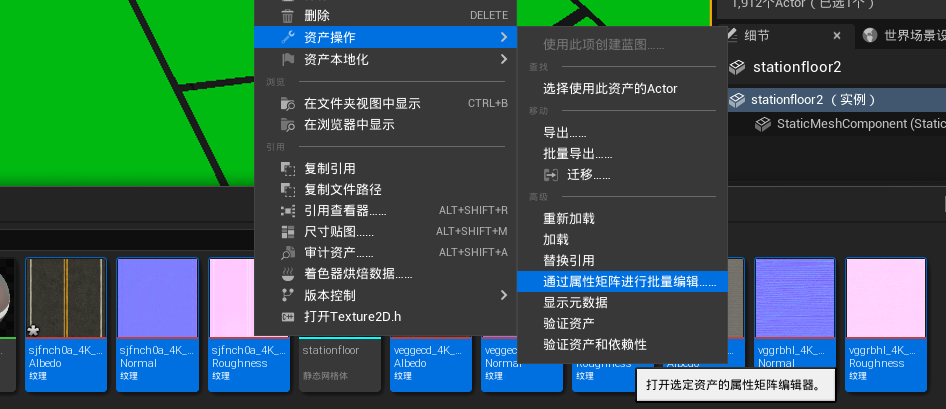Click the 版本控制 branch icon
The width and height of the screenshot is (946, 409).
(287, 296)
